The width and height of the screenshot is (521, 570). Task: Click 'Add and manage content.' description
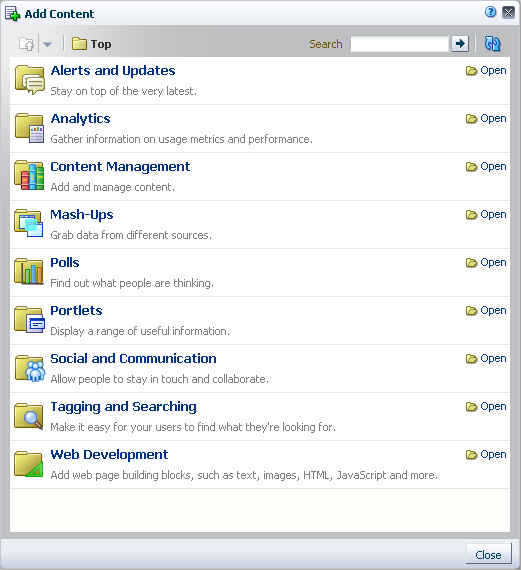[113, 187]
